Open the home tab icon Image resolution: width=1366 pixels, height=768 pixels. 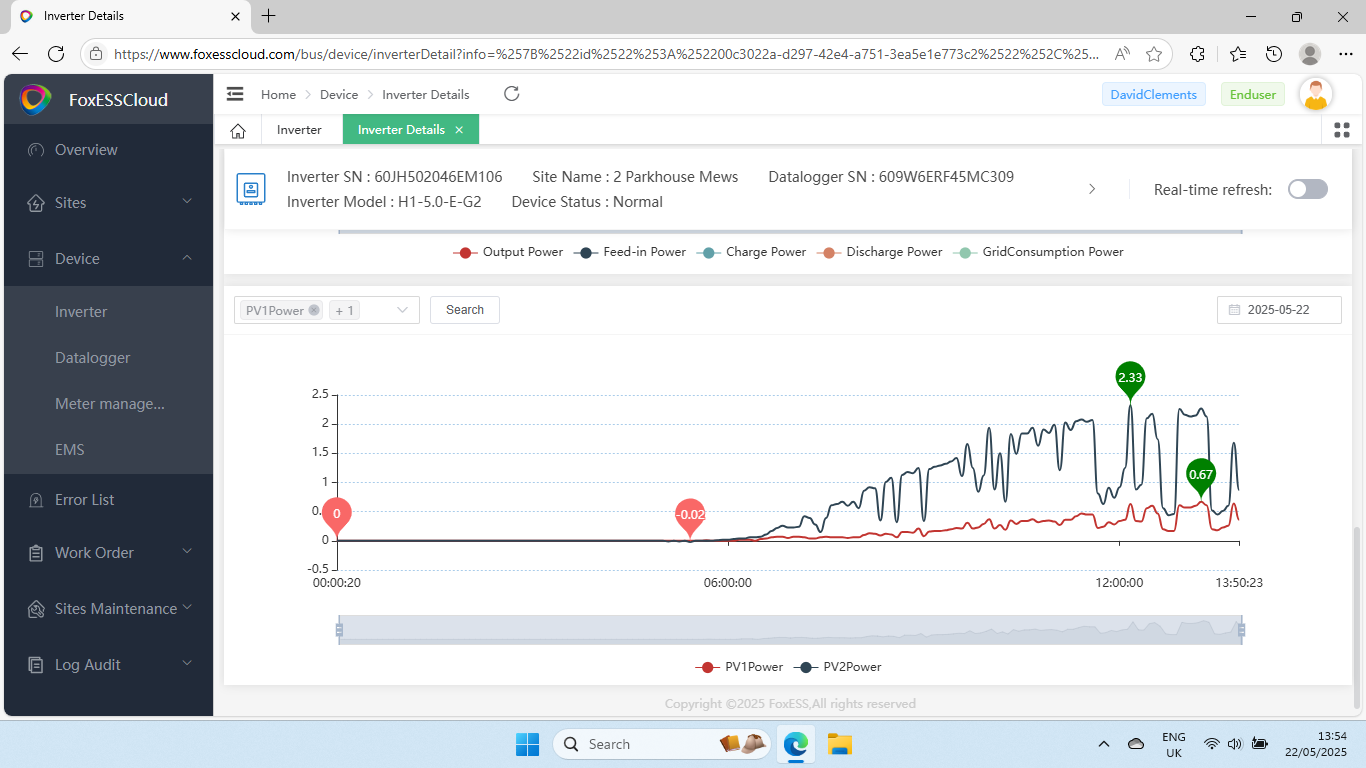click(x=238, y=130)
